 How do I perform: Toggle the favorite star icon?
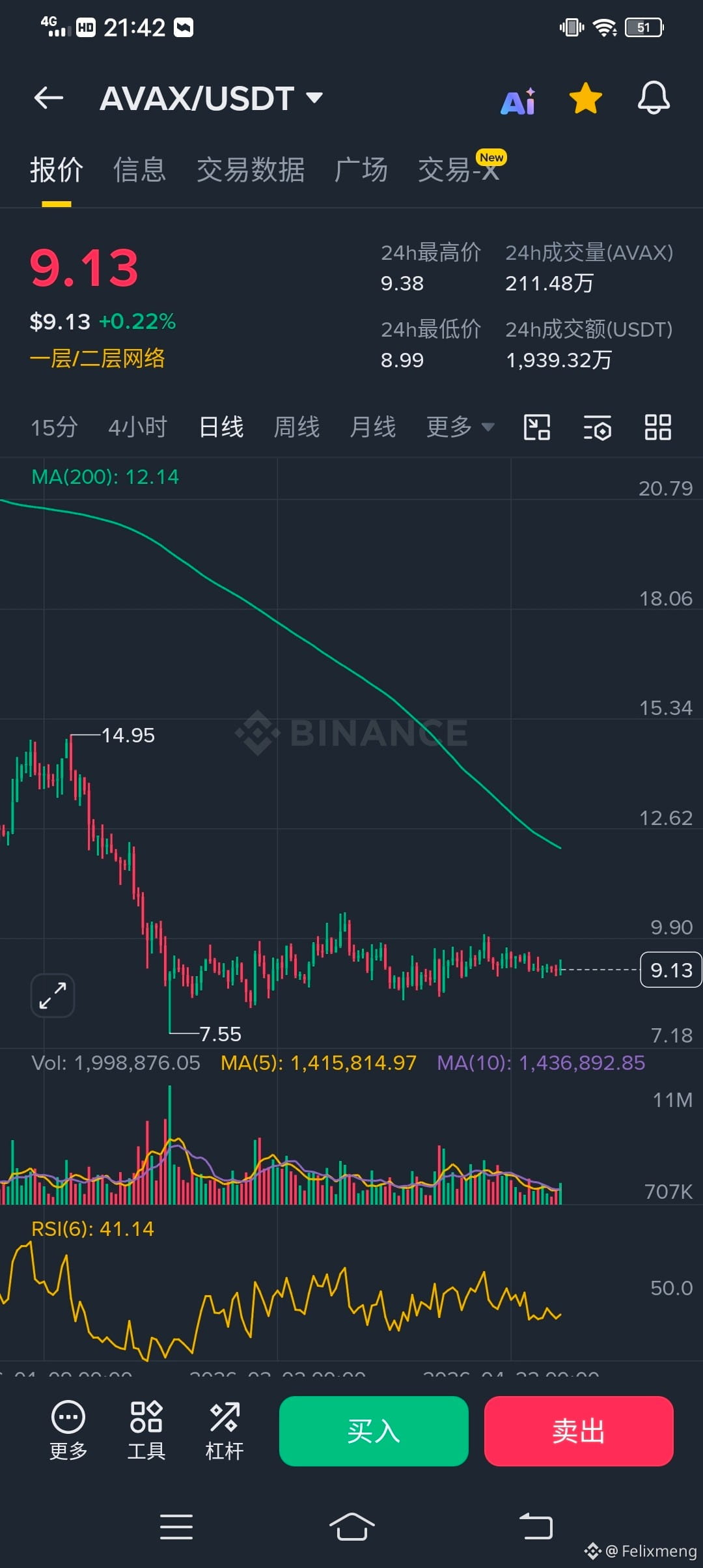pos(586,98)
